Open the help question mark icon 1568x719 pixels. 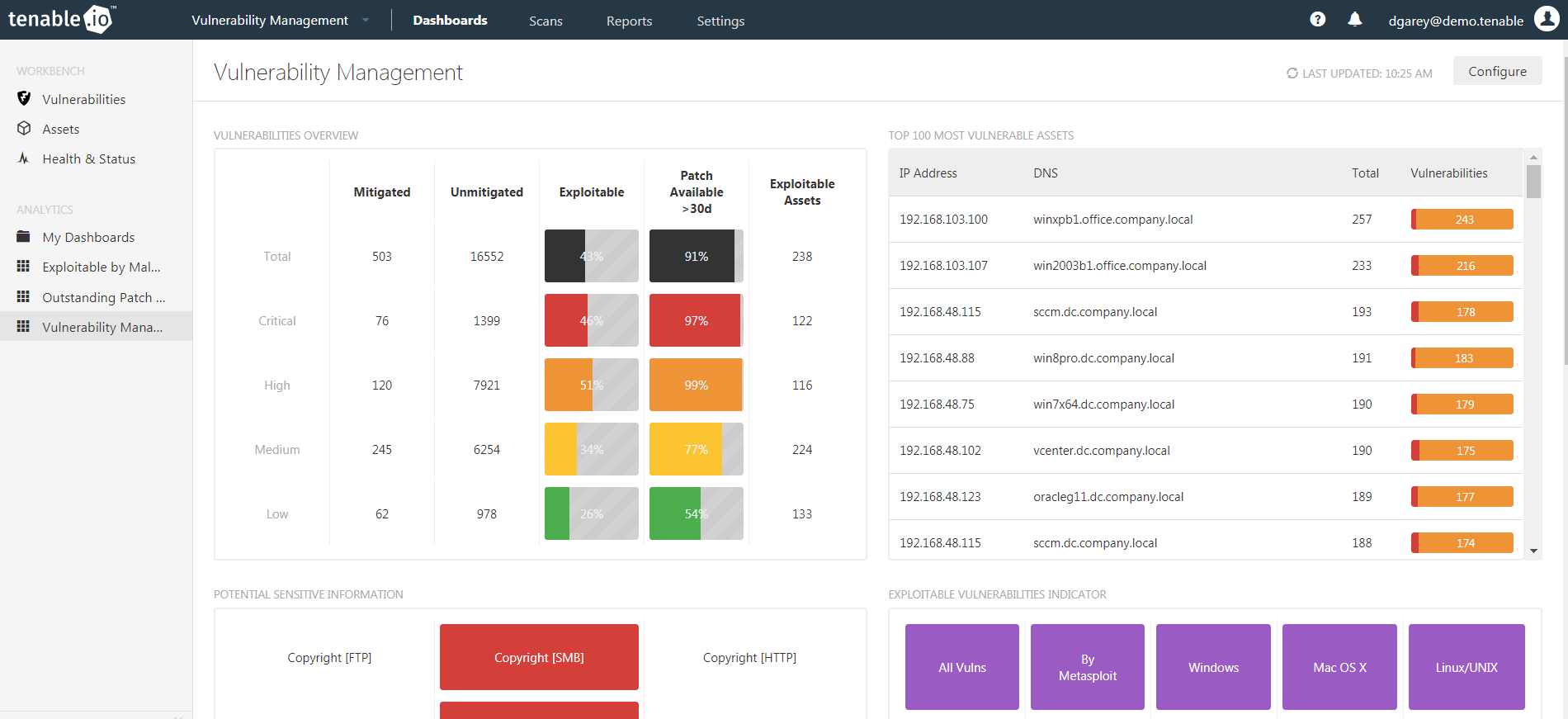coord(1318,19)
